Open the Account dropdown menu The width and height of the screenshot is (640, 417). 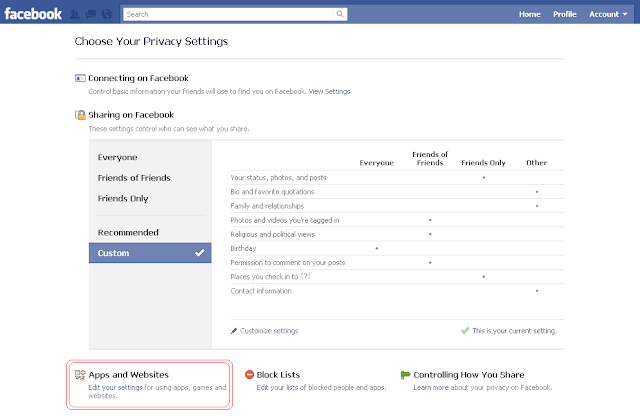point(608,14)
